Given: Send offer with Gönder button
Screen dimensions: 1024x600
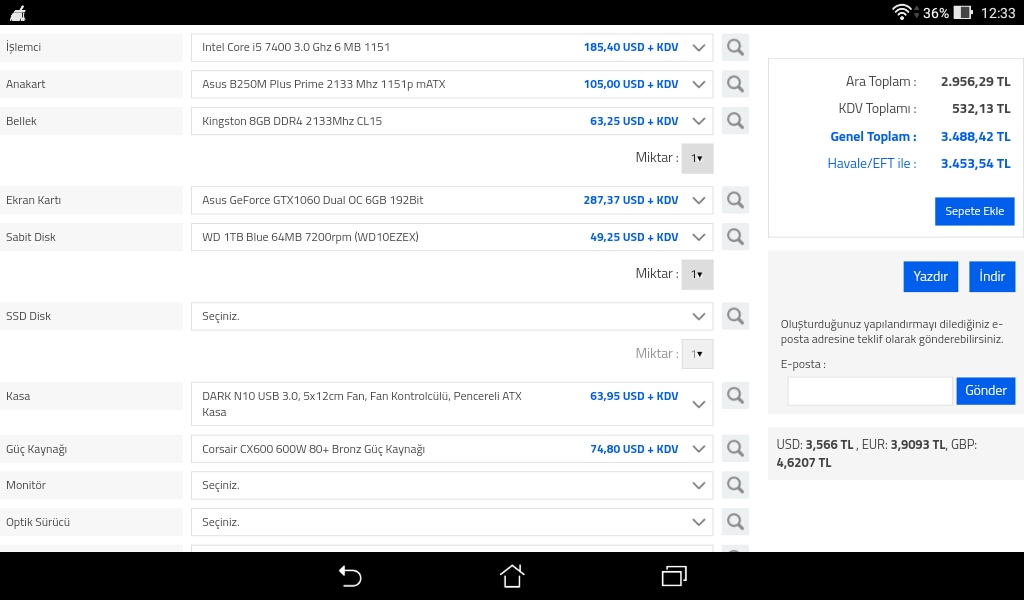Looking at the screenshot, I should click(x=986, y=390).
